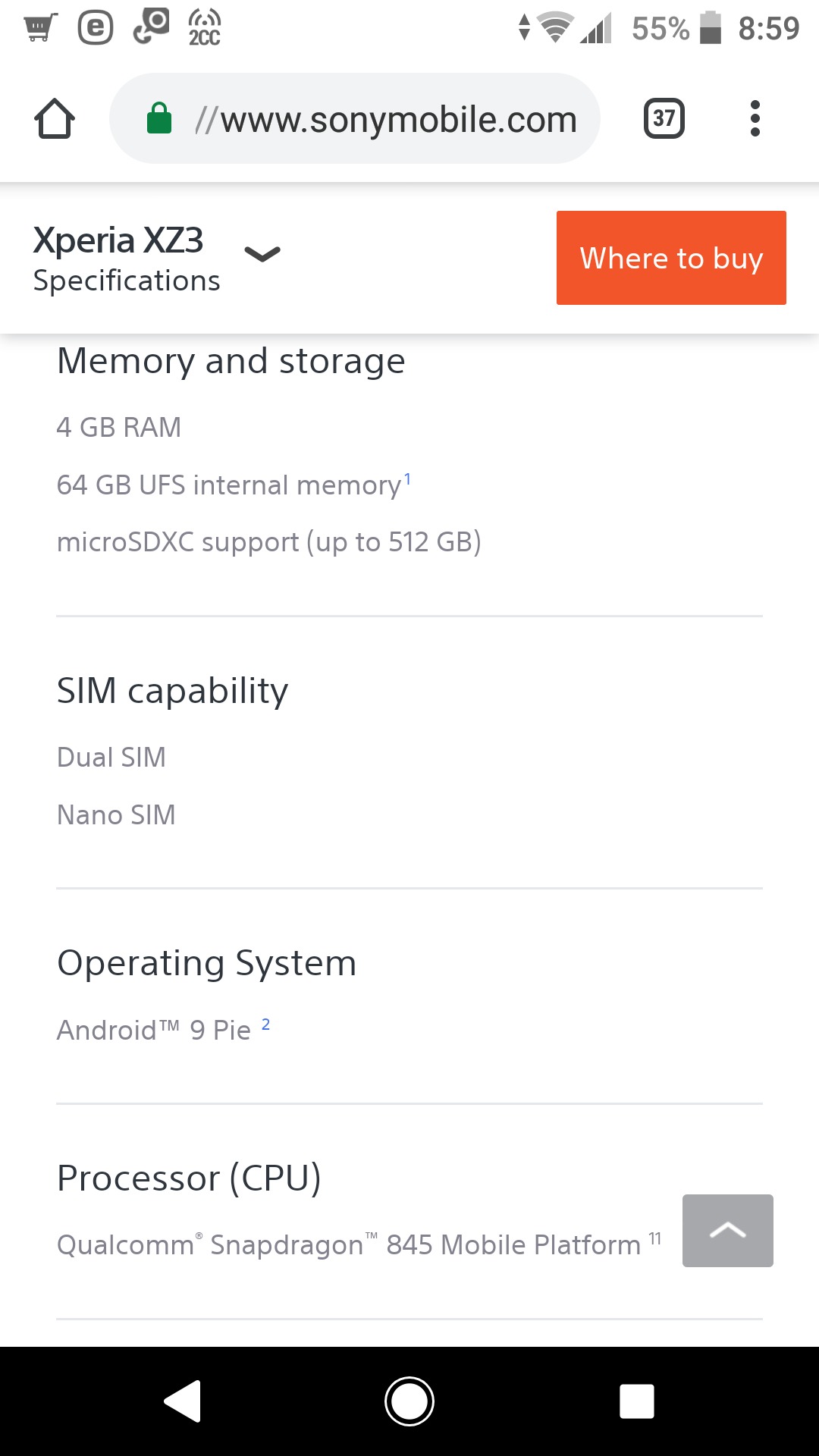Screen dimensions: 819x1456
Task: Open the tab switcher showing 37 tabs
Action: pos(664,119)
